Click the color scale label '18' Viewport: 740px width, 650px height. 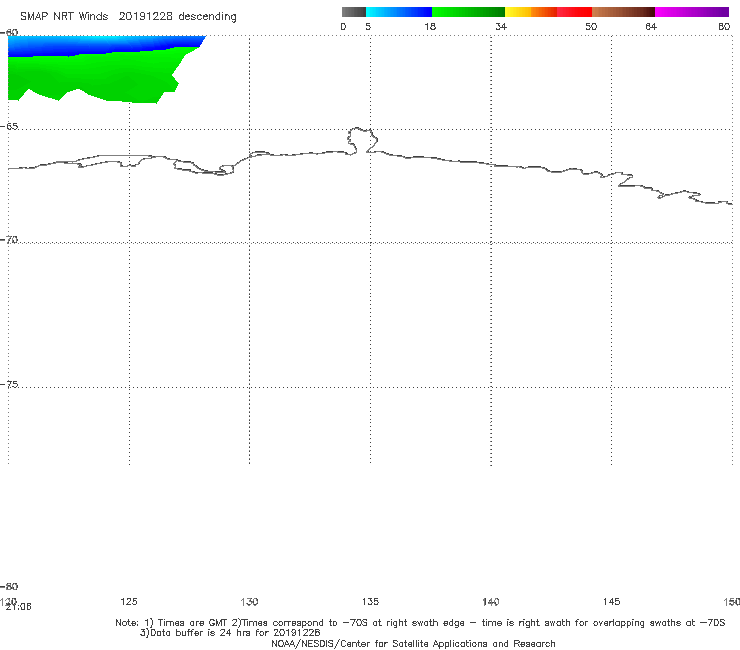pos(430,27)
